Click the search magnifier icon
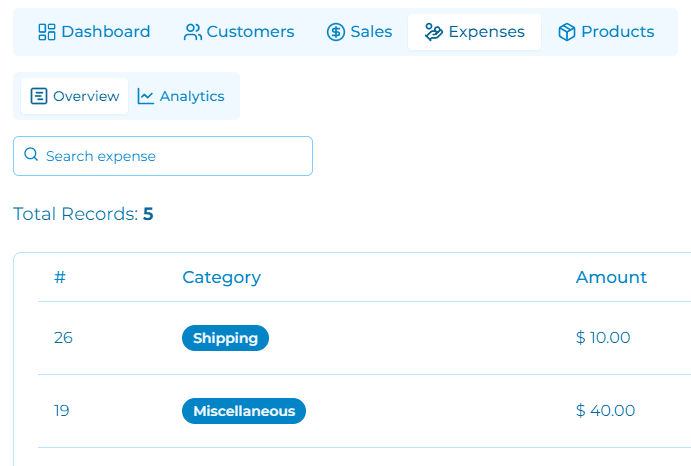 point(31,154)
